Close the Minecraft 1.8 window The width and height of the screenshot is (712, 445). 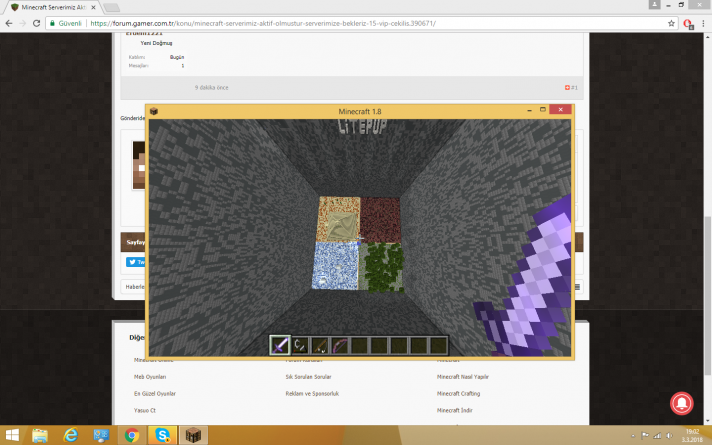[560, 109]
